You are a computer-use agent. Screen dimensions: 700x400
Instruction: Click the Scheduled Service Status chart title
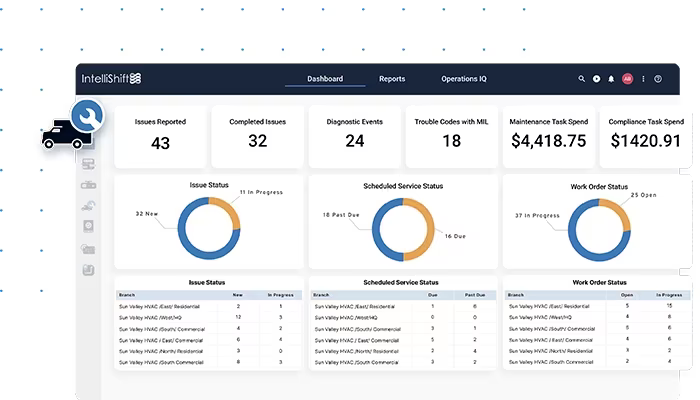coord(403,186)
